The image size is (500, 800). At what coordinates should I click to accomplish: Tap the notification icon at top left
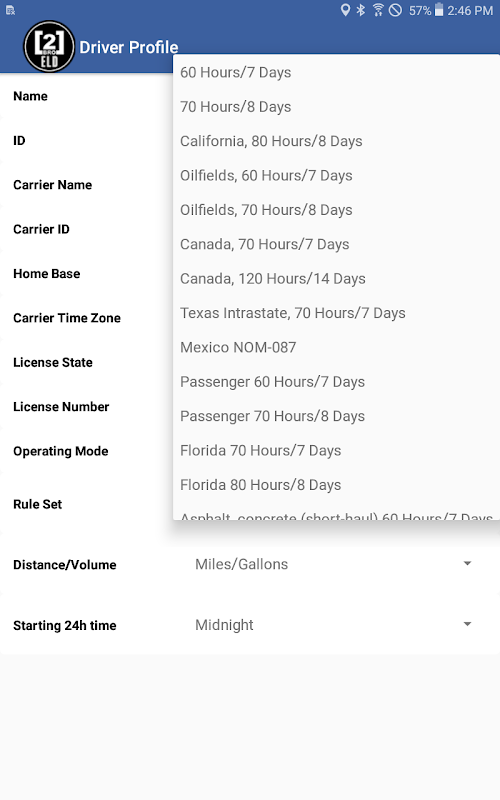[10, 10]
